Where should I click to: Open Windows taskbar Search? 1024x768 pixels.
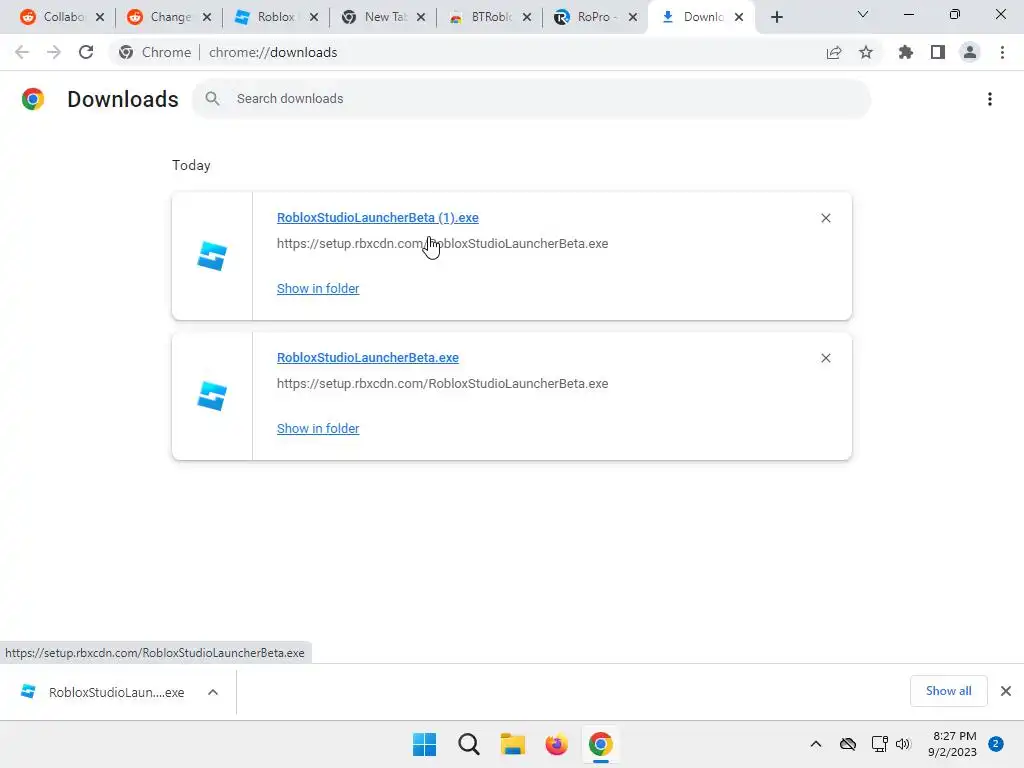(469, 744)
